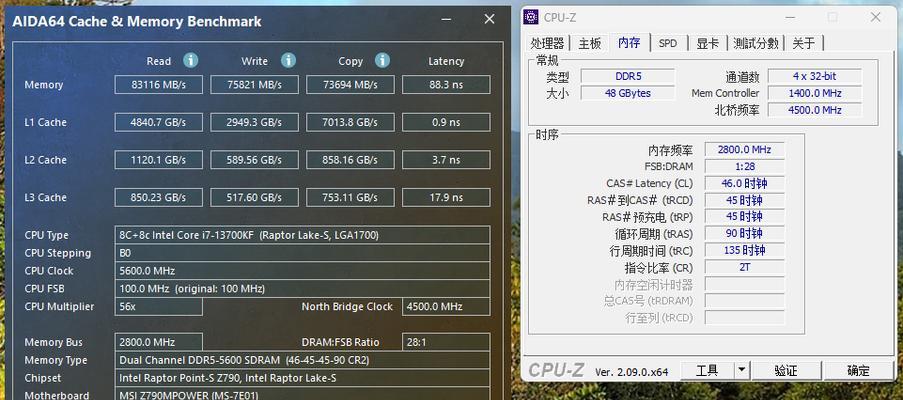The image size is (903, 400).
Task: Open the 主板 tab in CPU-Z
Action: (590, 43)
